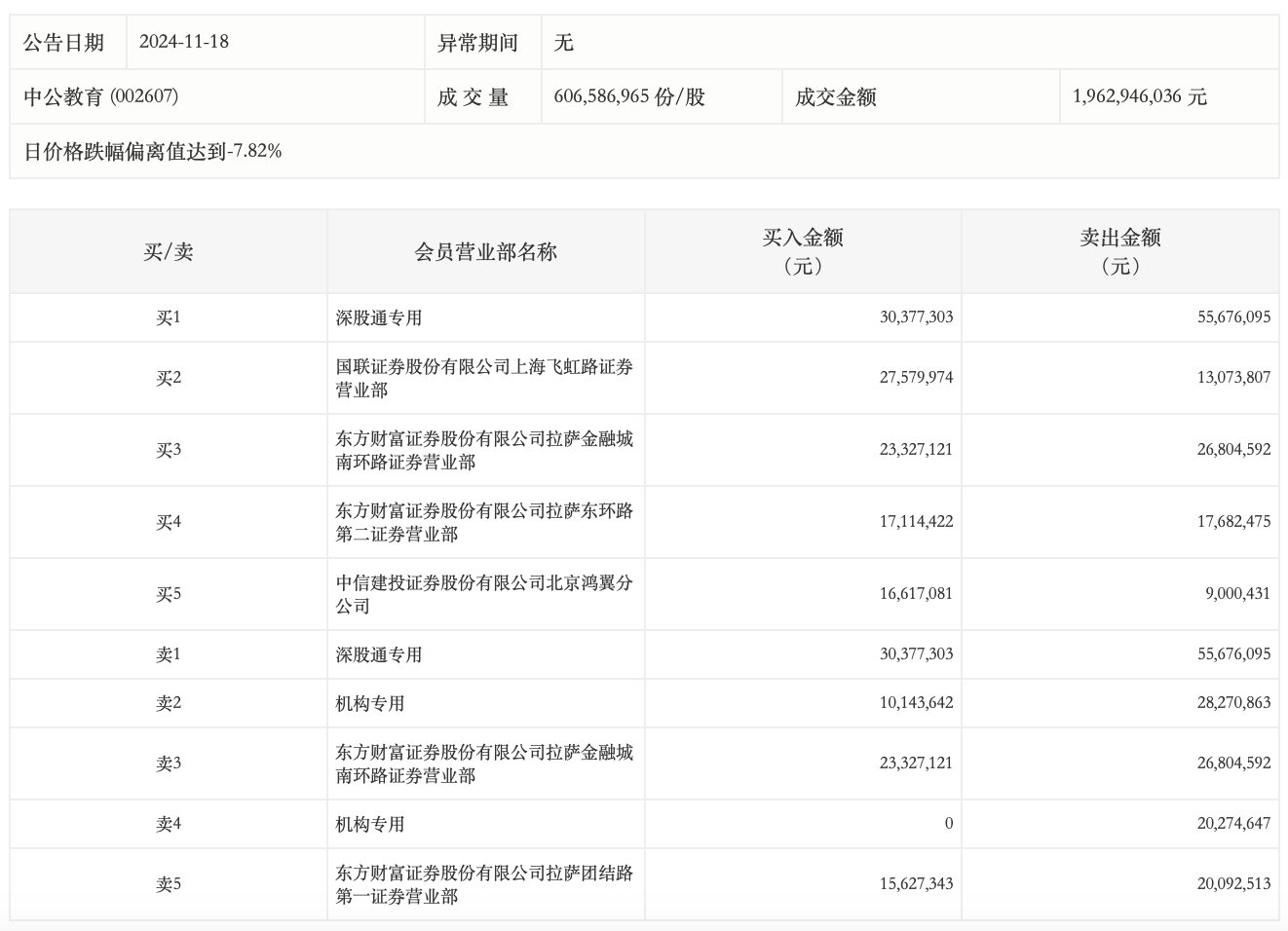Click 东方财富证券拉萨团结路第一证券营业部 entry
The width and height of the screenshot is (1288, 931).
click(x=484, y=884)
